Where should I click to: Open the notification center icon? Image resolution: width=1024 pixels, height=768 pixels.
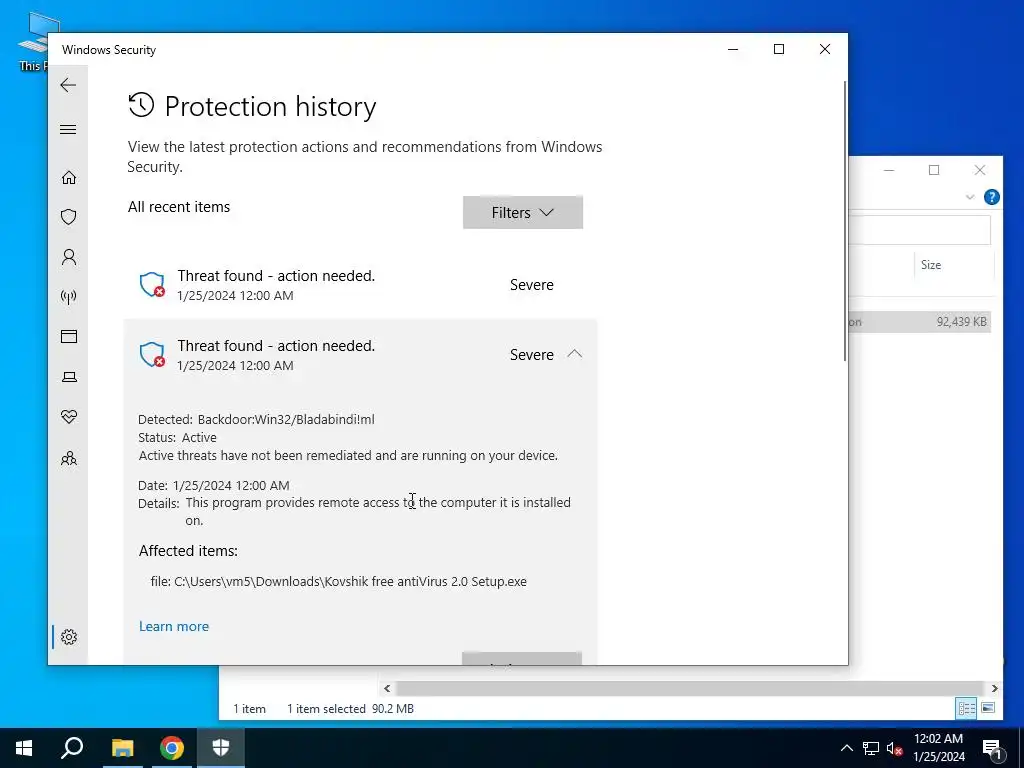tap(992, 748)
